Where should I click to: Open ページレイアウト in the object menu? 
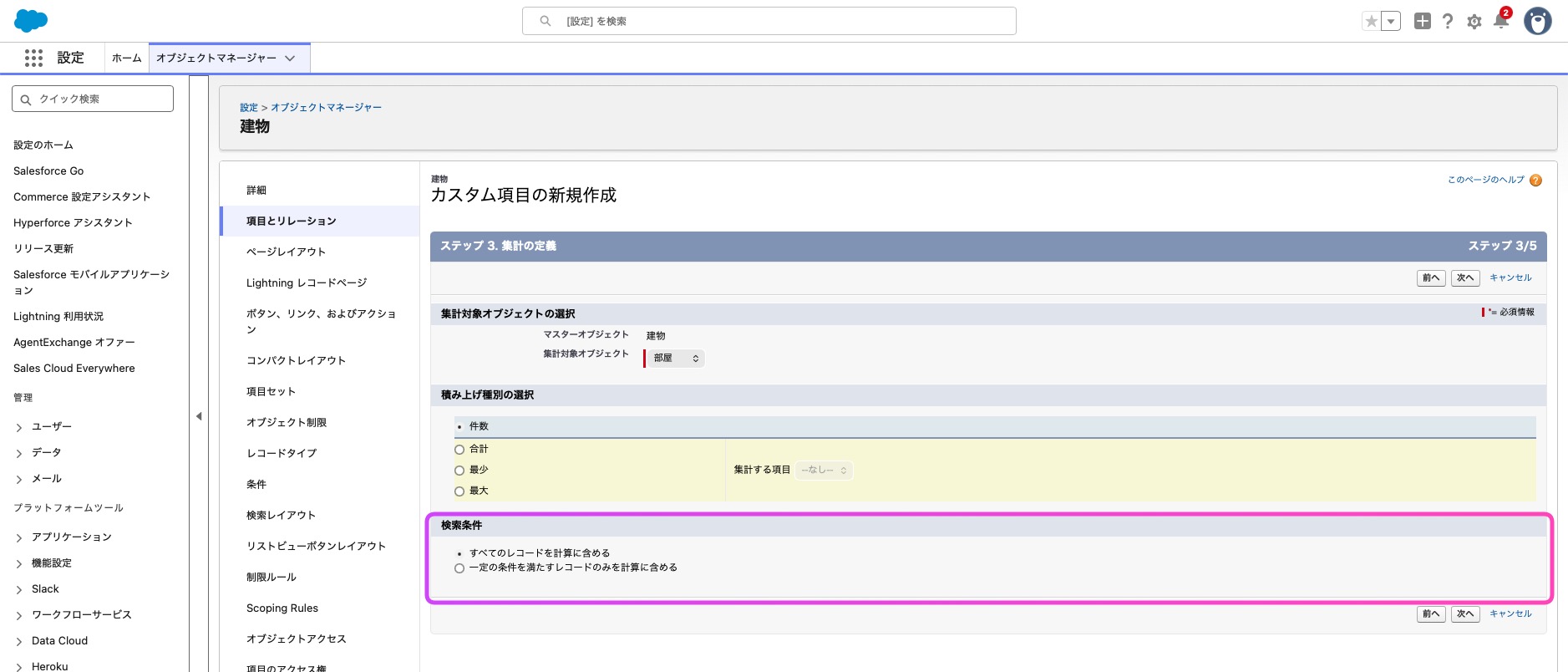286,252
